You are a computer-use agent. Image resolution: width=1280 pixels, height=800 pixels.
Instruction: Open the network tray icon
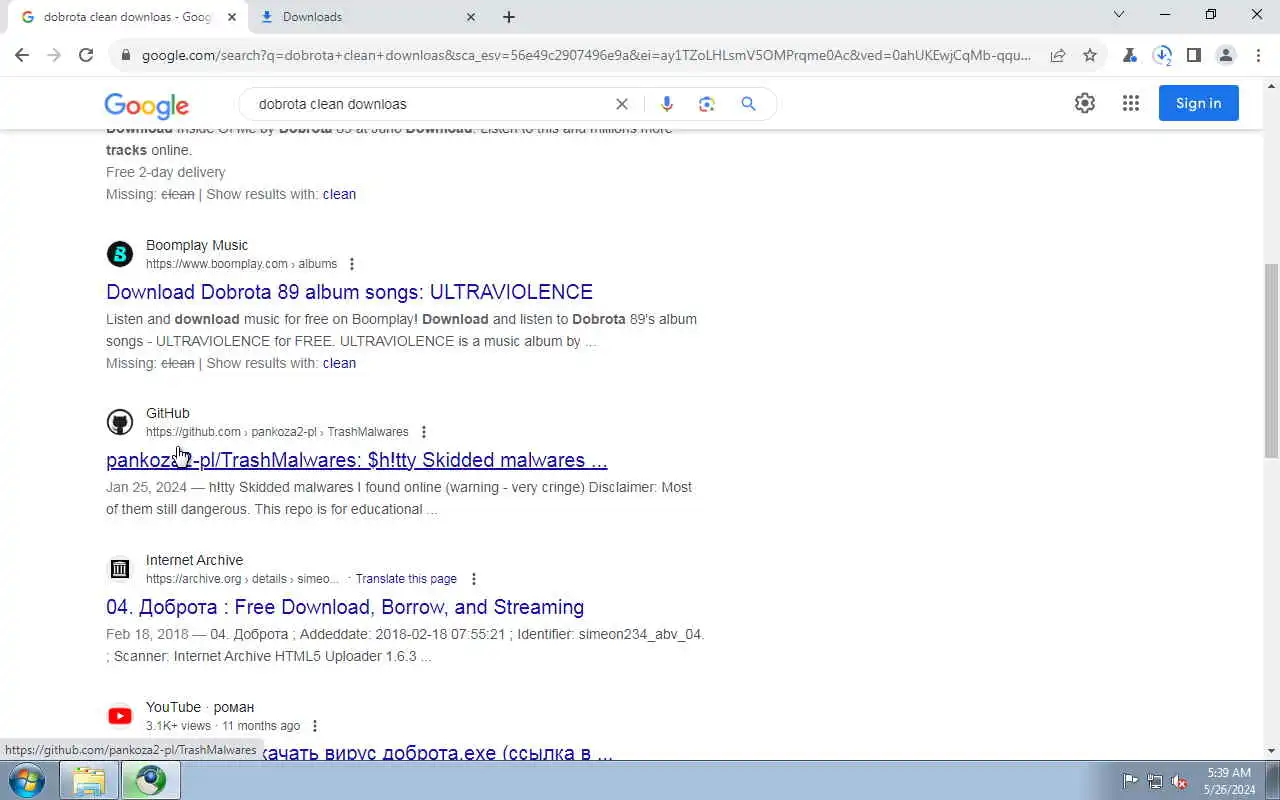pos(1155,781)
